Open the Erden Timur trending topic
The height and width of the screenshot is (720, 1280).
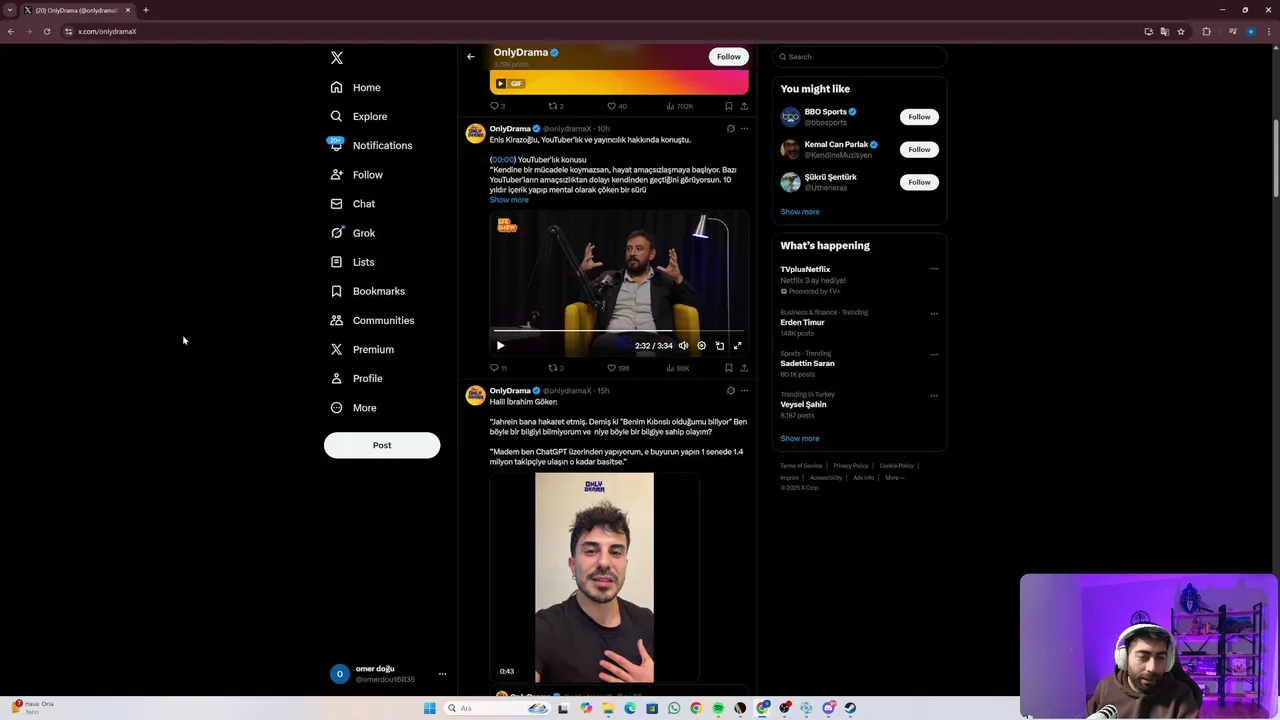[x=802, y=323]
